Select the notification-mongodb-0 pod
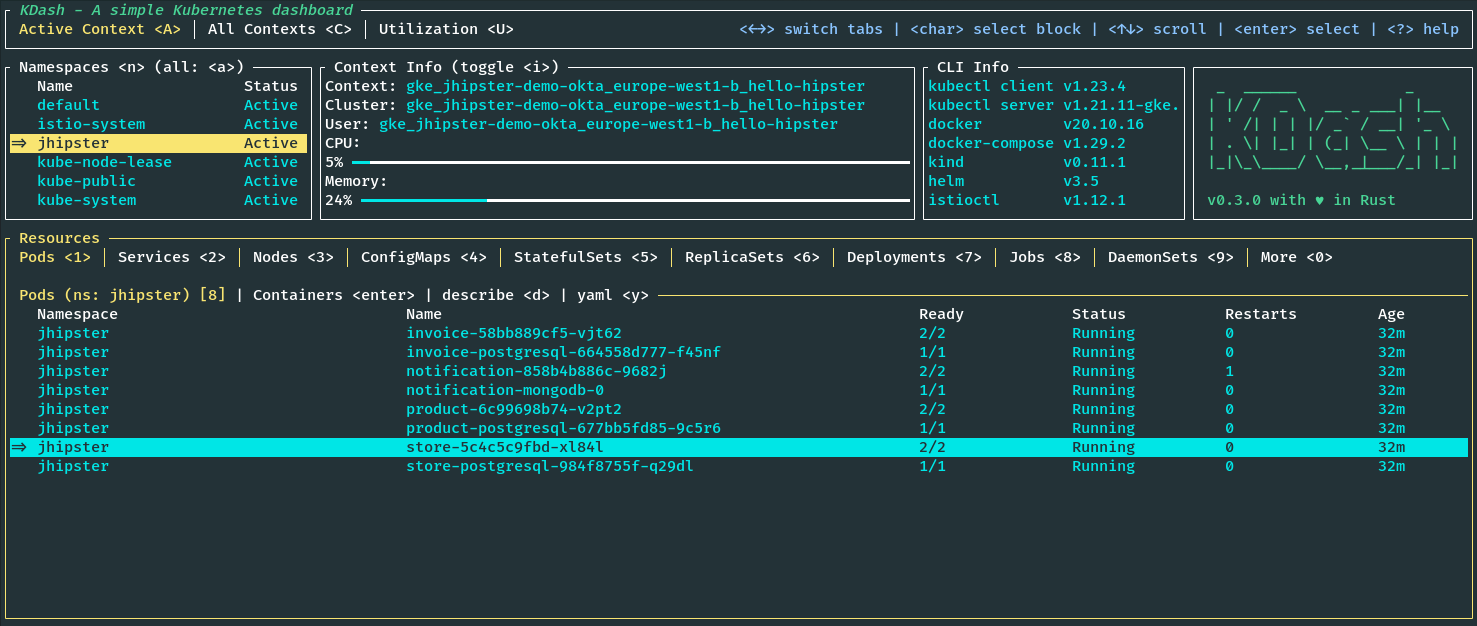Viewport: 1477px width, 626px height. point(504,390)
